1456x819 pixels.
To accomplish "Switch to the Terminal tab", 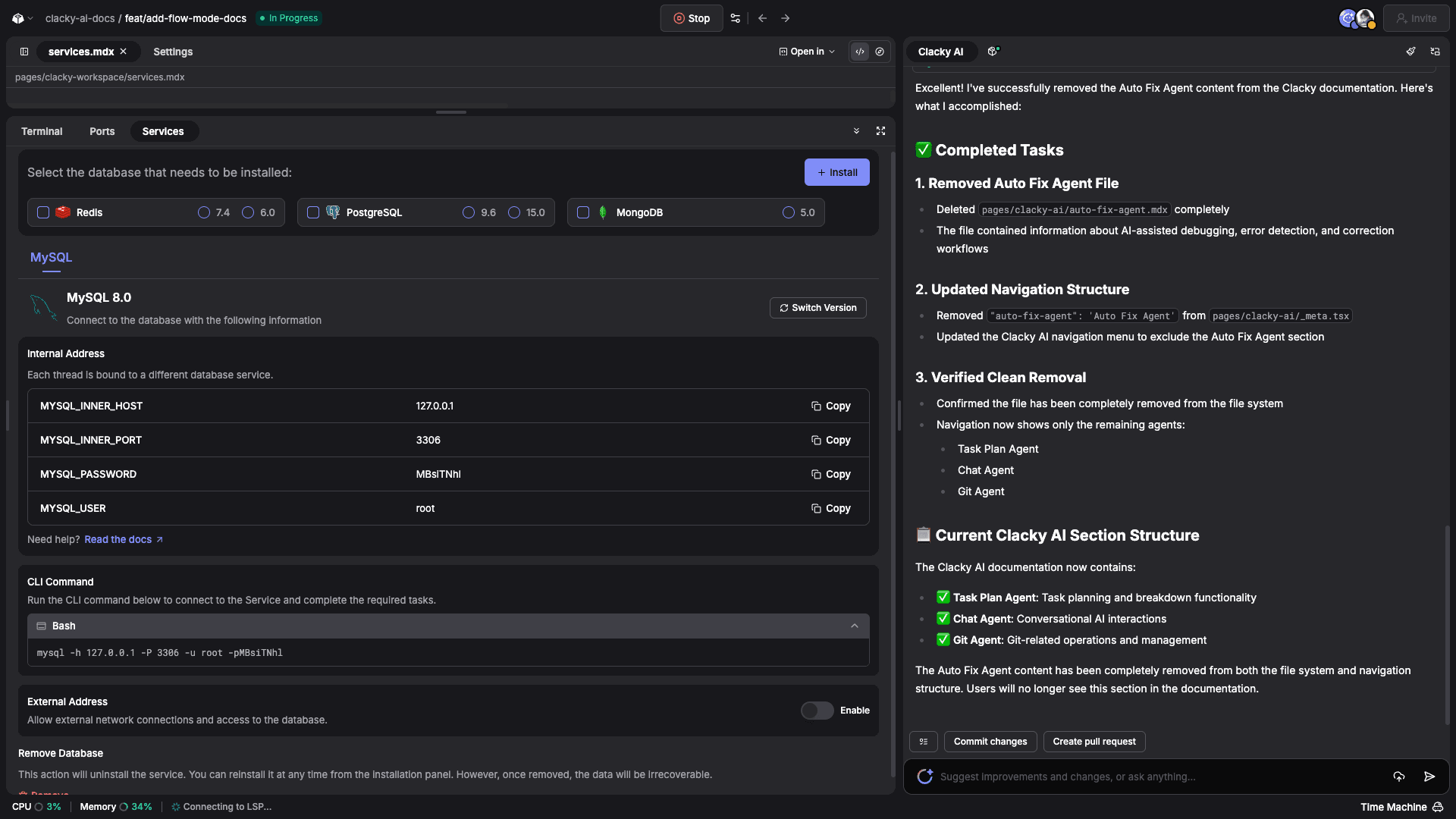I will 42,131.
